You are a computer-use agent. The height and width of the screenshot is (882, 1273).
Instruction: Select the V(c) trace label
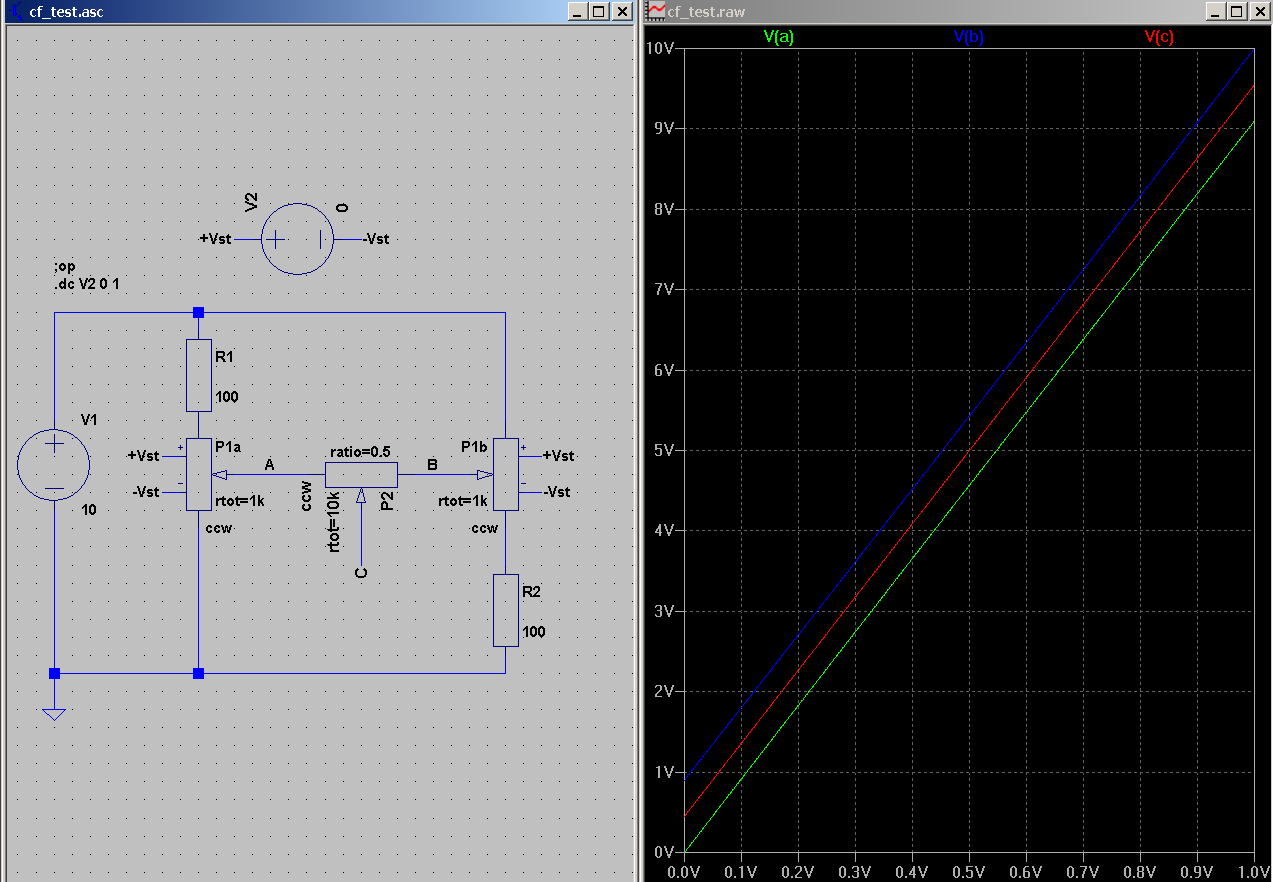[1159, 36]
